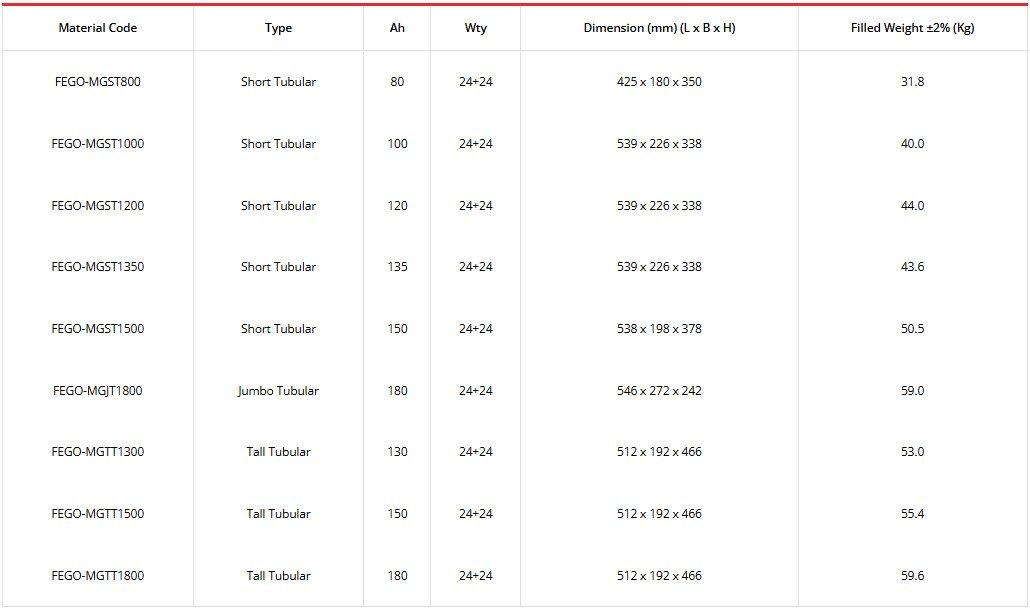Viewport: 1030px width, 608px height.
Task: Select the FEGO-MGST800 material code
Action: pyautogui.click(x=98, y=82)
